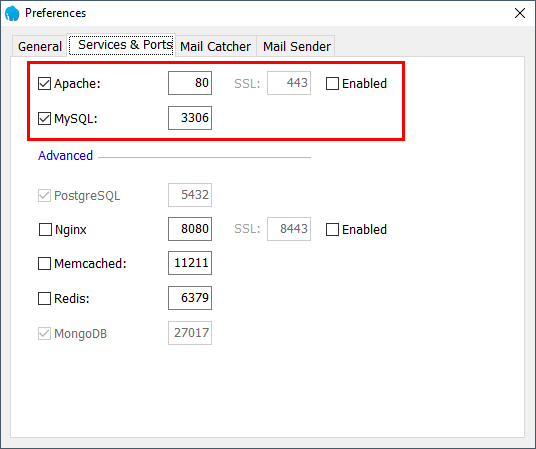The width and height of the screenshot is (536, 449).
Task: Click the Redis port 6379 field
Action: click(190, 298)
